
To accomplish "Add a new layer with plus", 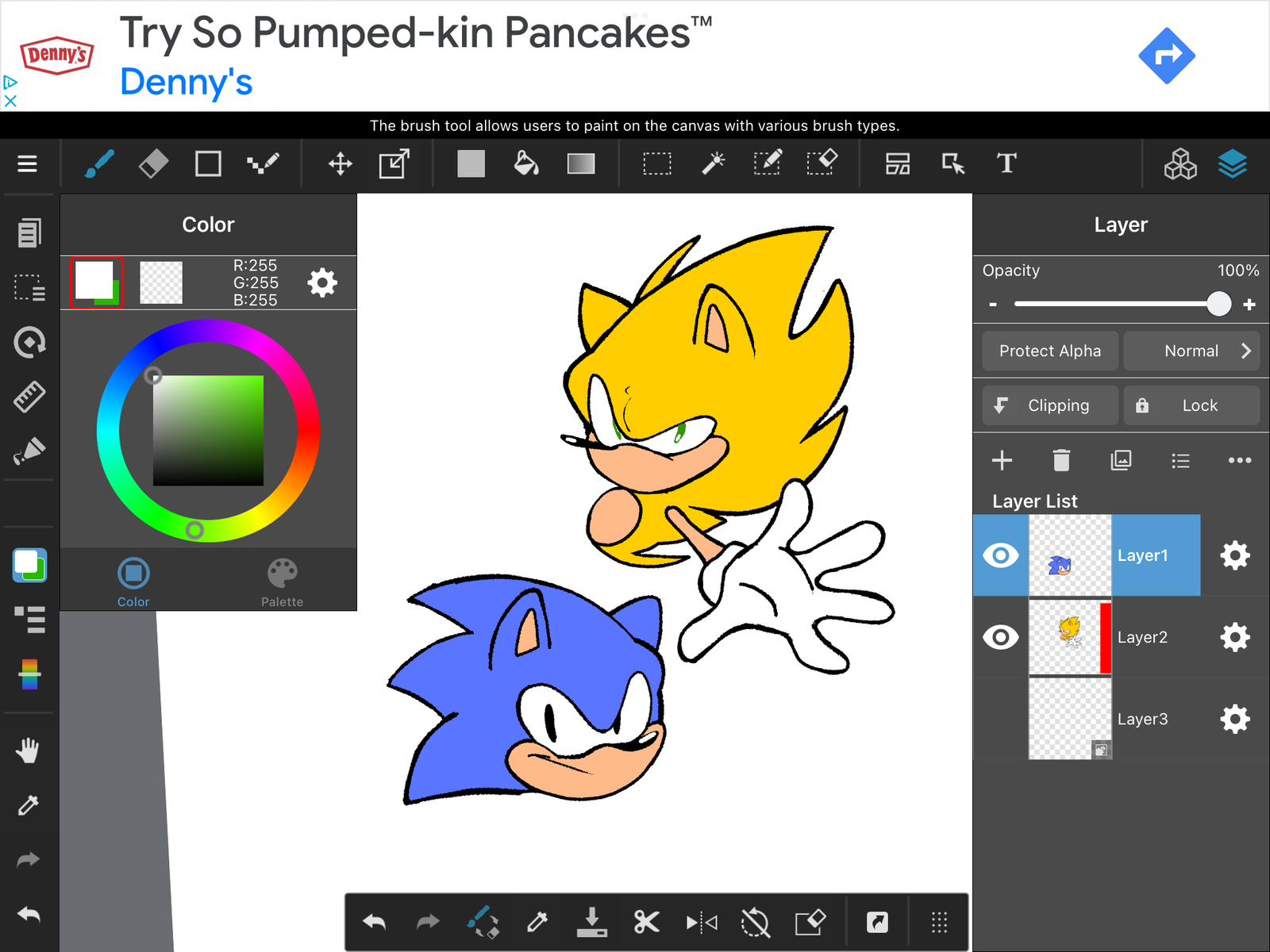I will click(1002, 460).
